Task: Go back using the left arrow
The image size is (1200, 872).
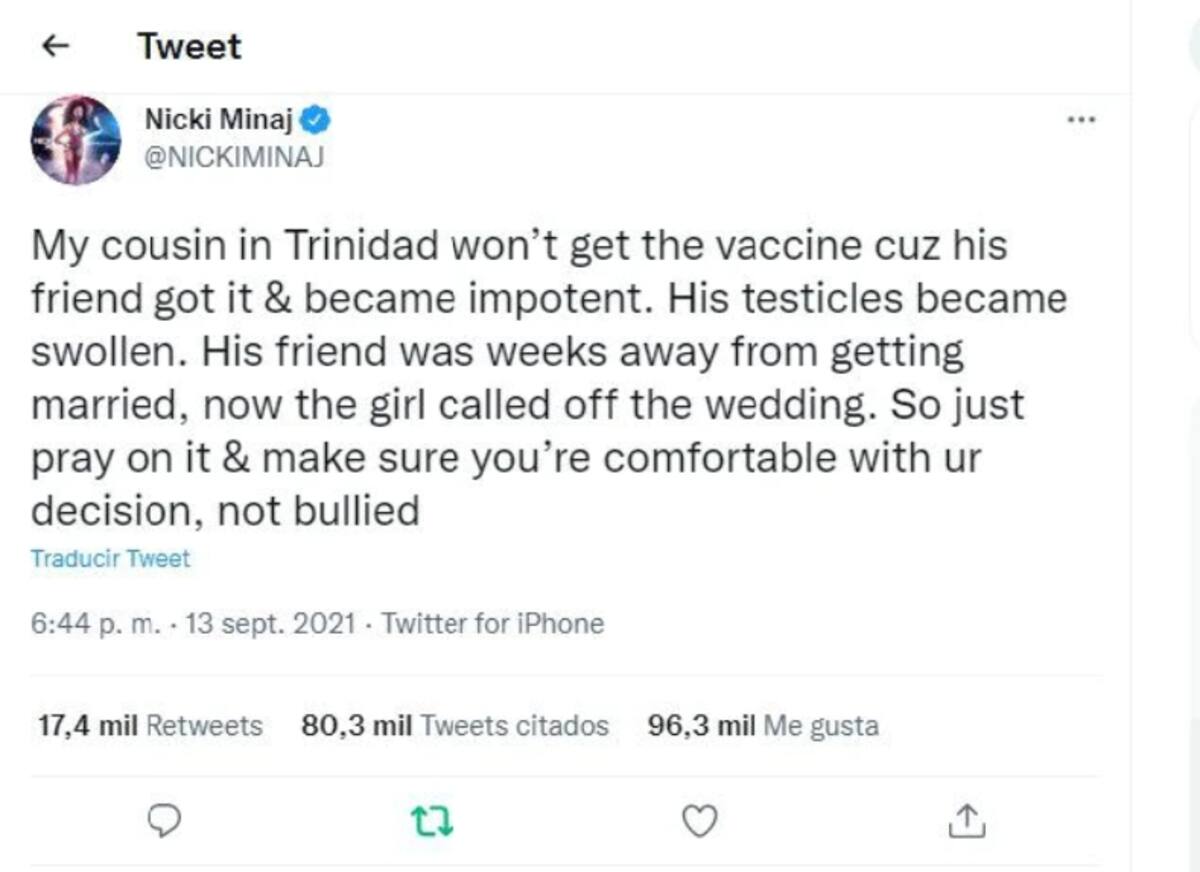Action: tap(58, 47)
